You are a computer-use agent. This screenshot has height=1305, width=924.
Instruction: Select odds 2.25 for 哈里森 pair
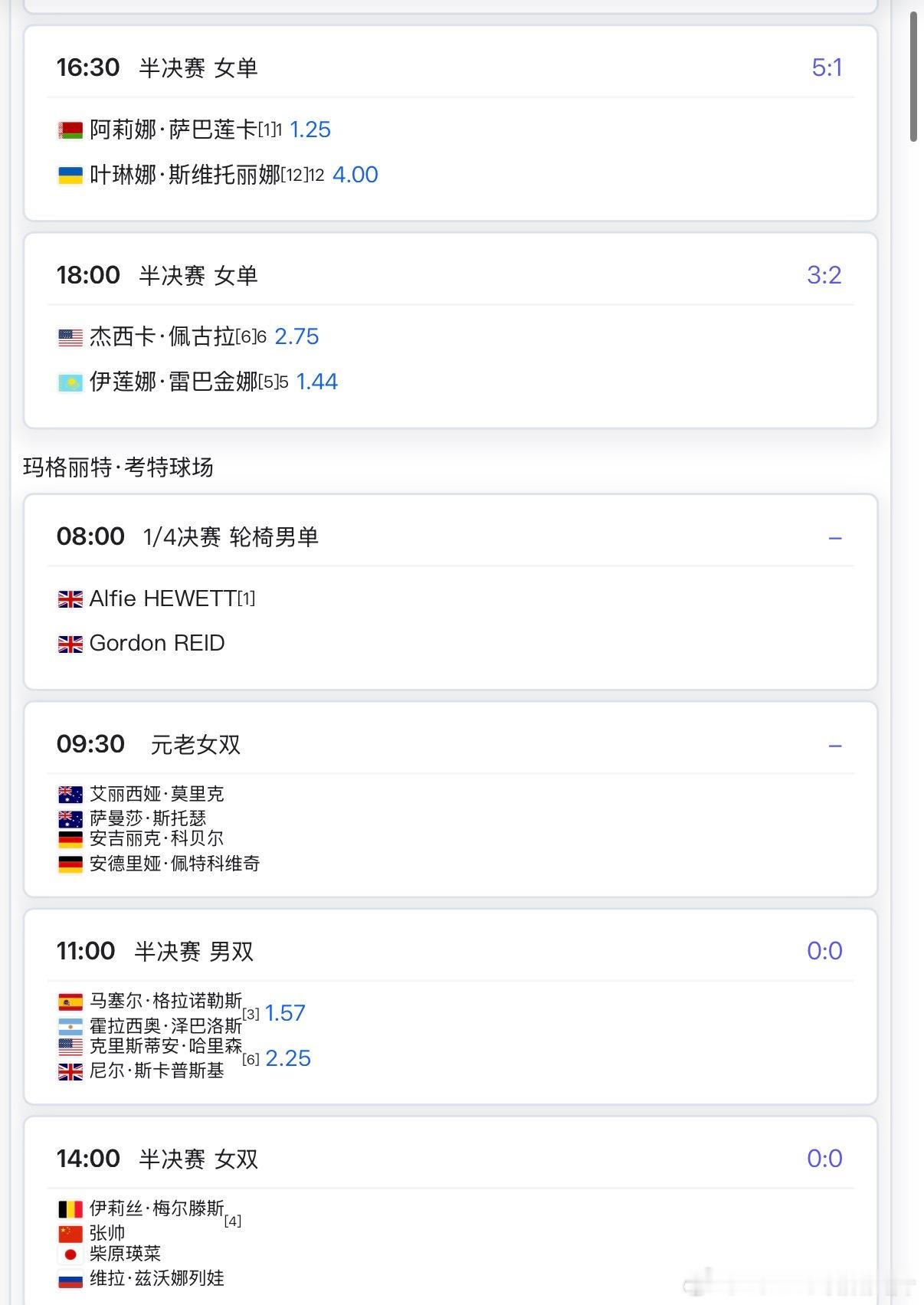(x=288, y=1058)
